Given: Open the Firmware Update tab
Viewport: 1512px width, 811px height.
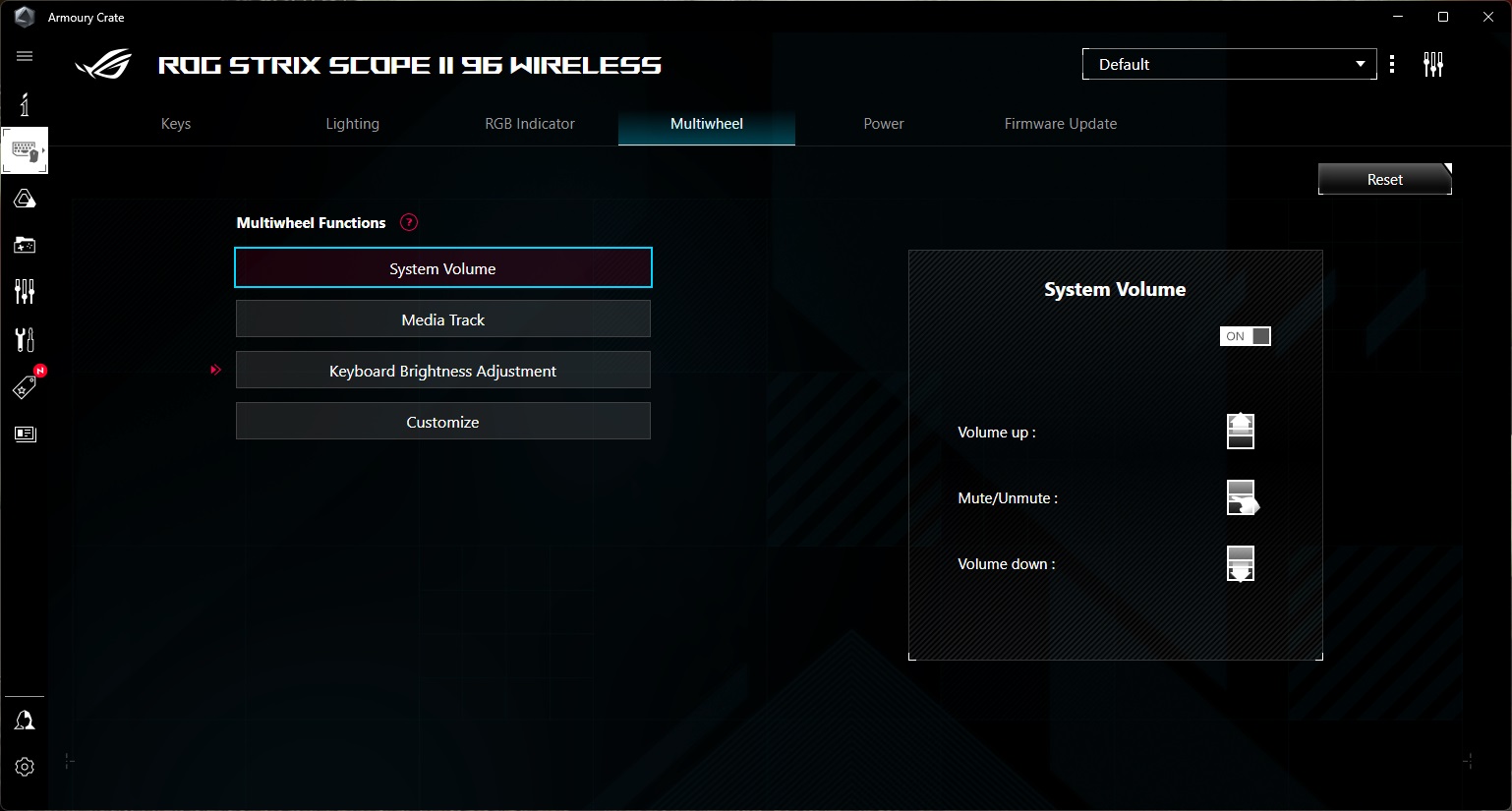Looking at the screenshot, I should pos(1061,124).
